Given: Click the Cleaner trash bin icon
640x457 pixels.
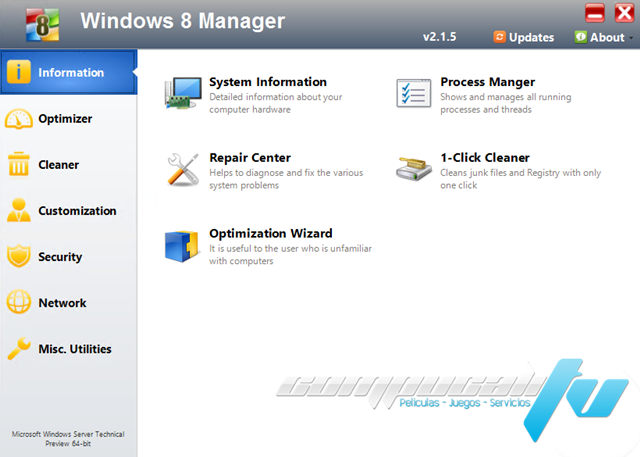Looking at the screenshot, I should (18, 164).
